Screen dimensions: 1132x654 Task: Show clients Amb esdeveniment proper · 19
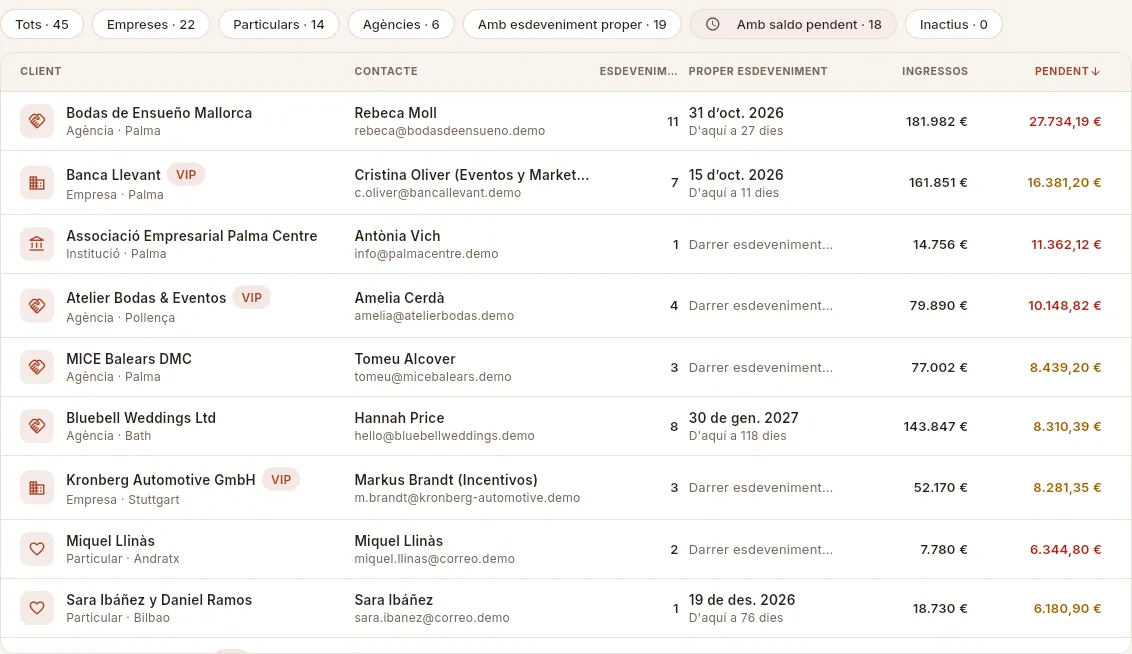(x=572, y=25)
